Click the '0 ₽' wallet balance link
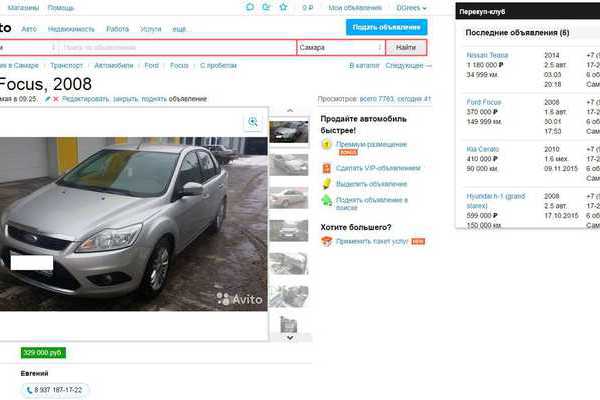 308,8
